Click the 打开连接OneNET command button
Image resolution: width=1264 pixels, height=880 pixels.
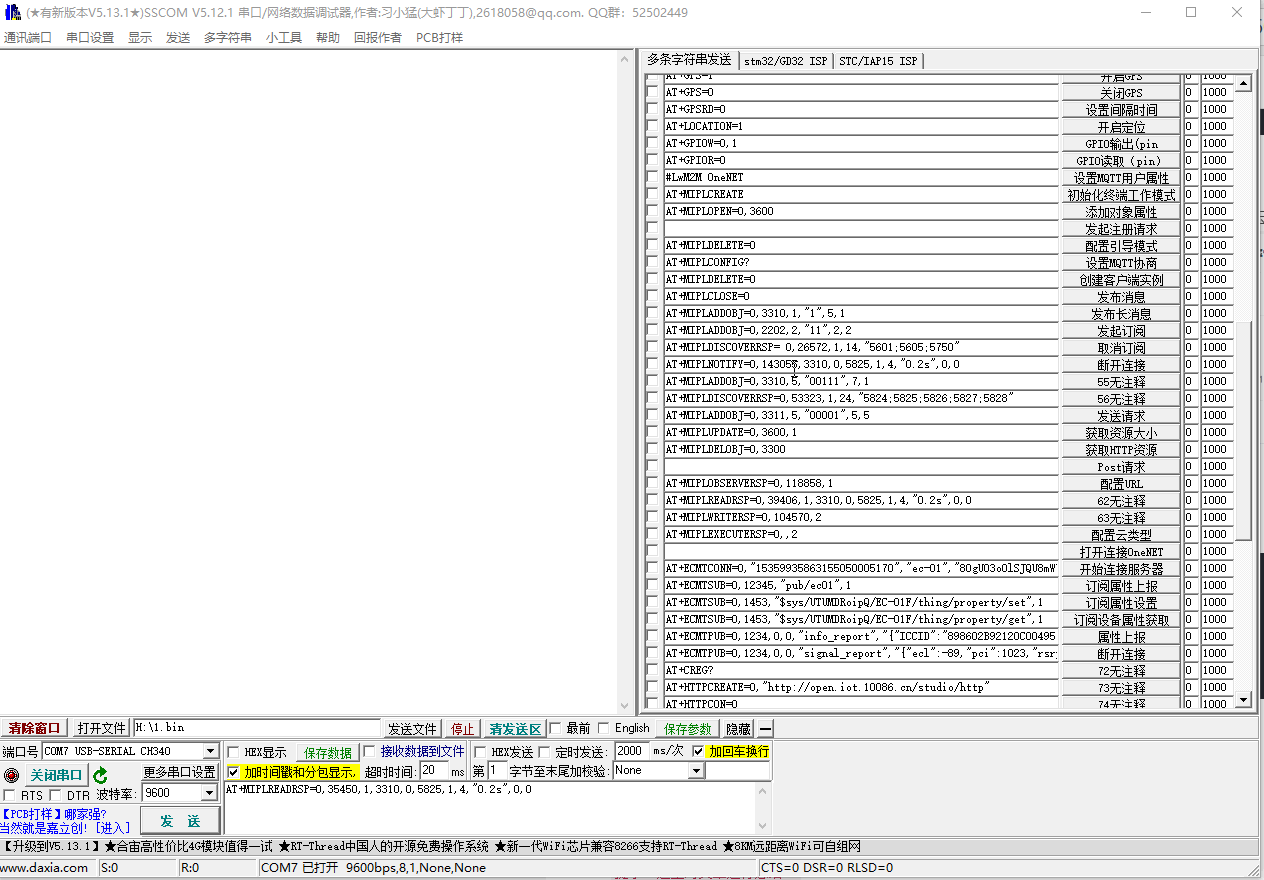point(1121,552)
